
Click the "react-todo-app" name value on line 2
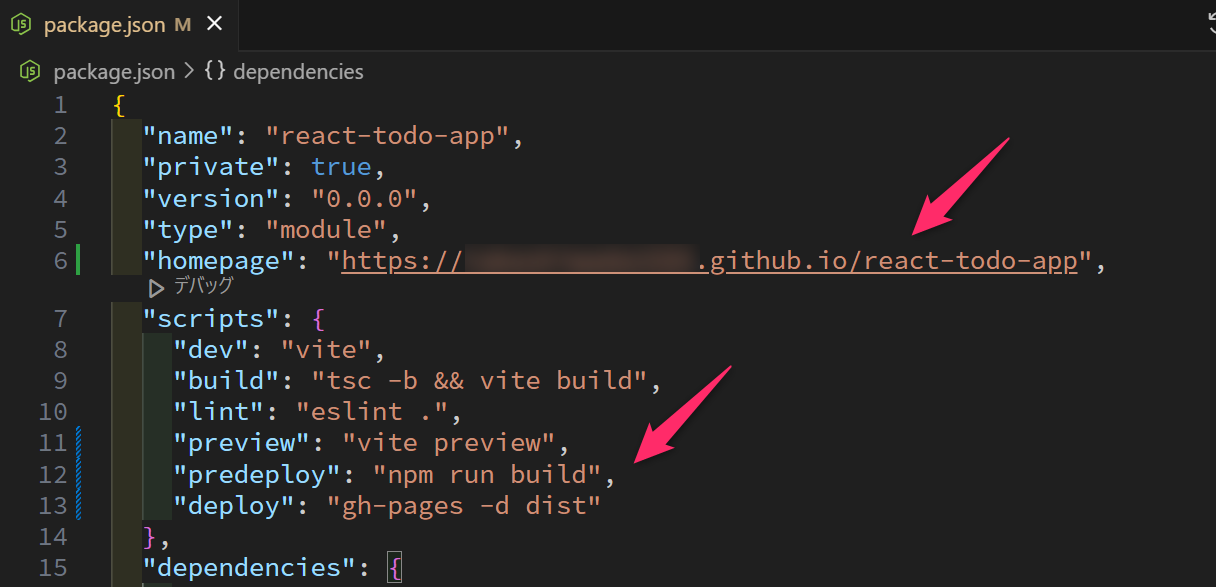coord(388,136)
